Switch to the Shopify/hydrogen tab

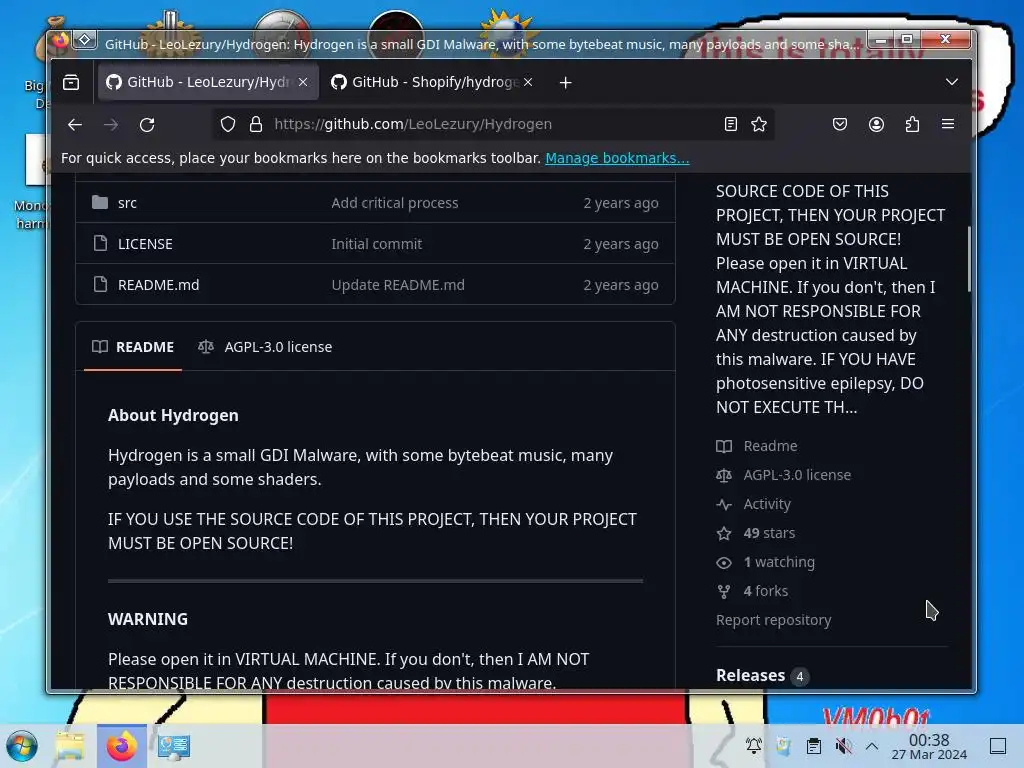point(432,82)
